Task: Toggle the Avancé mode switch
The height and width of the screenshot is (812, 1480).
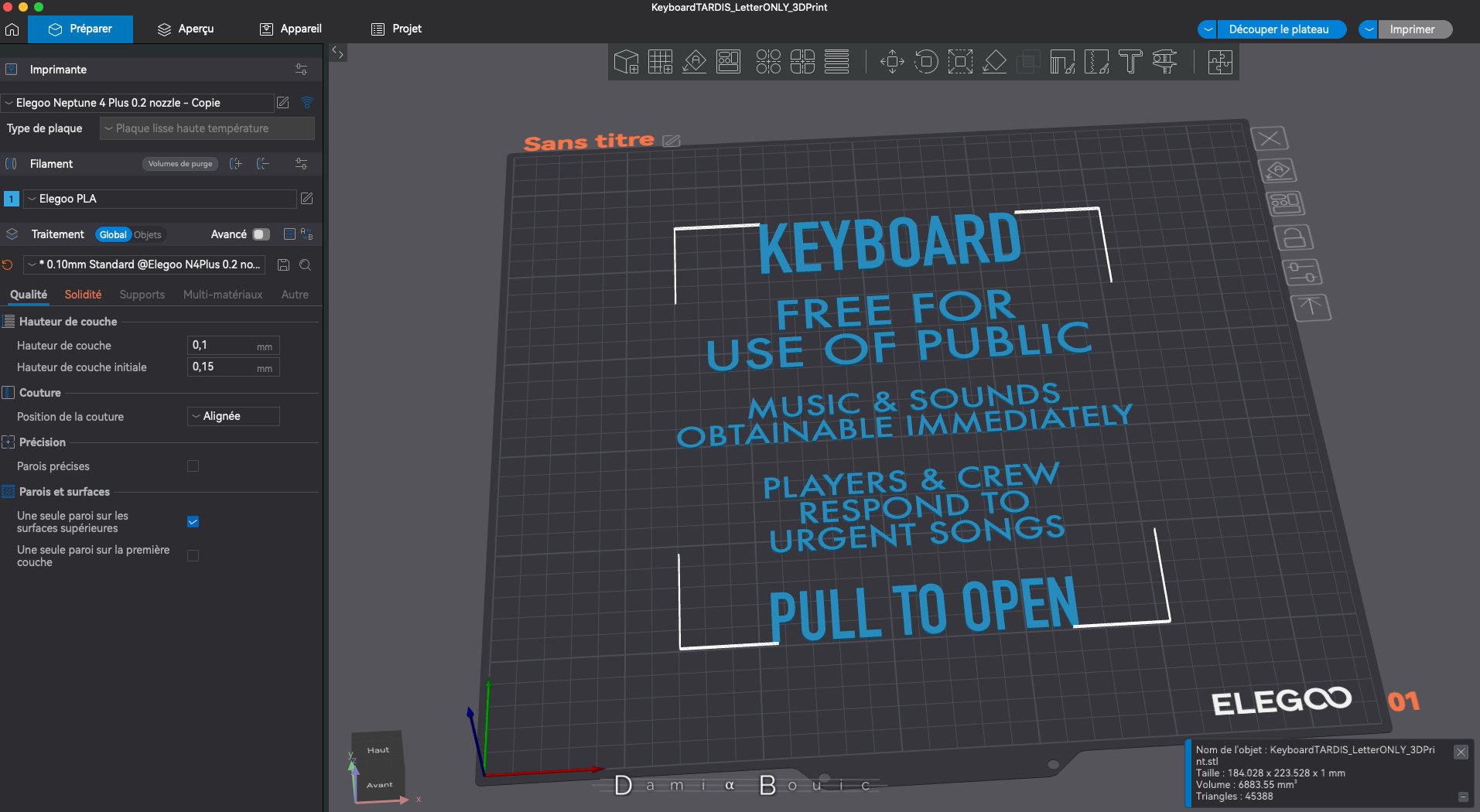Action: pyautogui.click(x=261, y=234)
